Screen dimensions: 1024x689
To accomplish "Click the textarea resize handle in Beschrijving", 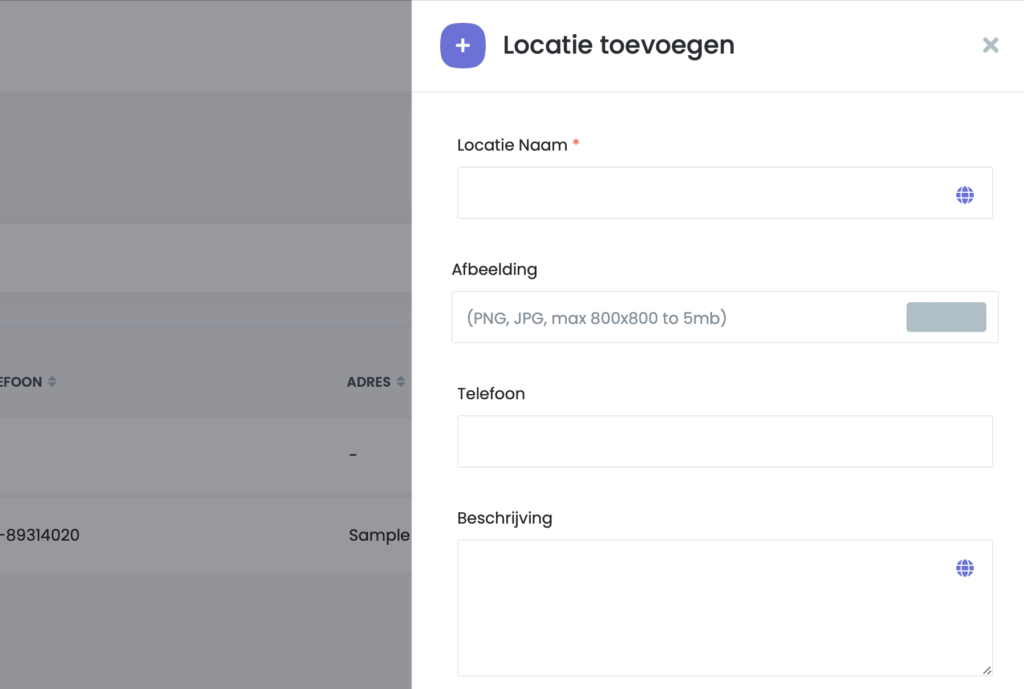I will (986, 670).
